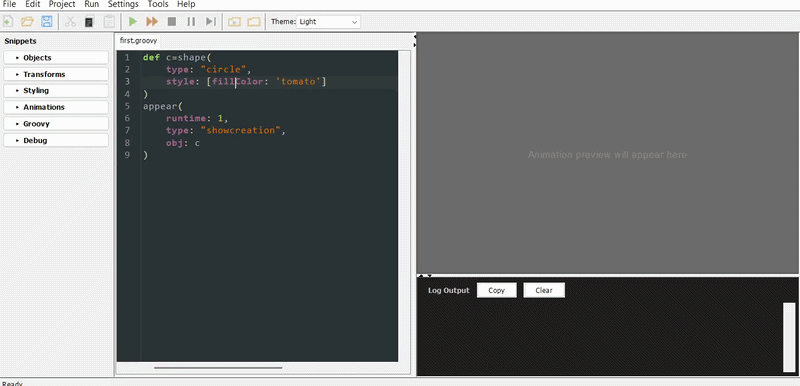Open the Theme dropdown showing Light
The height and width of the screenshot is (386, 800).
click(x=328, y=22)
